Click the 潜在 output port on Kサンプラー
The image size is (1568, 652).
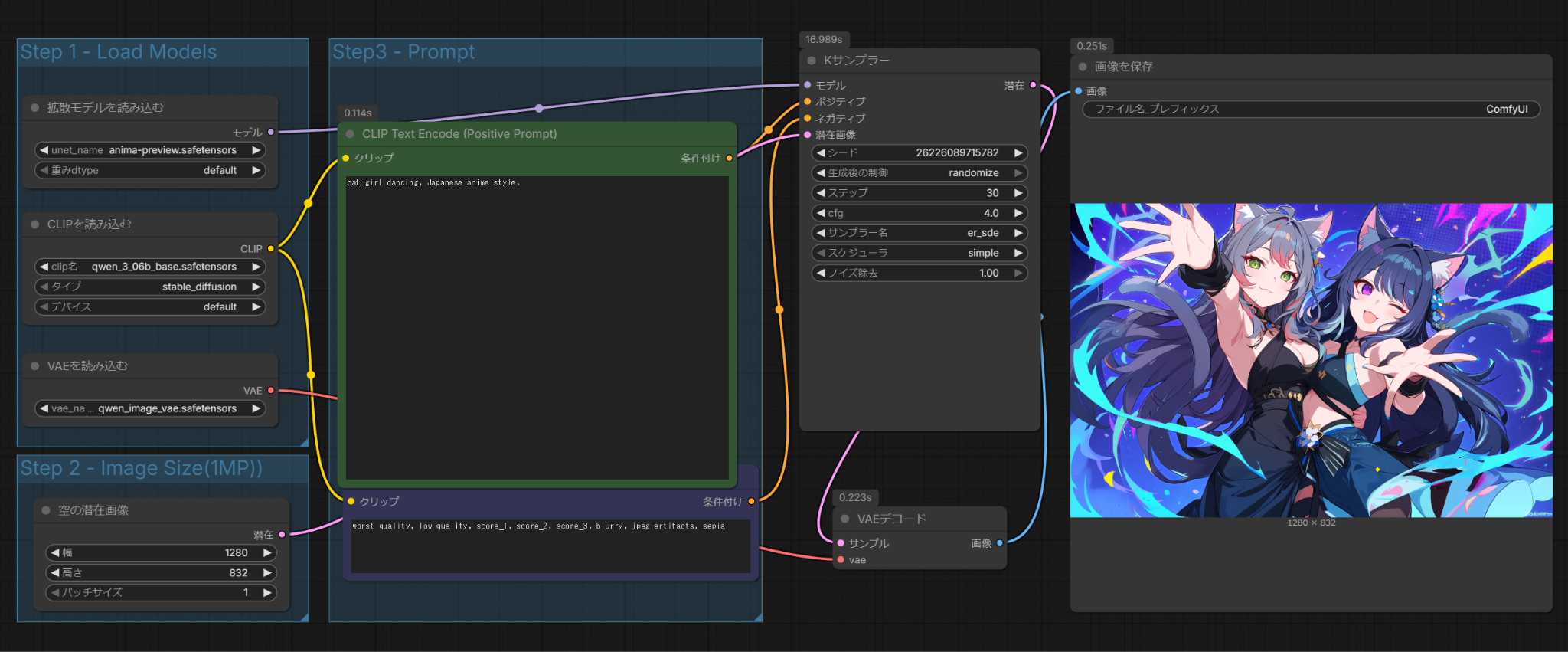[1033, 85]
